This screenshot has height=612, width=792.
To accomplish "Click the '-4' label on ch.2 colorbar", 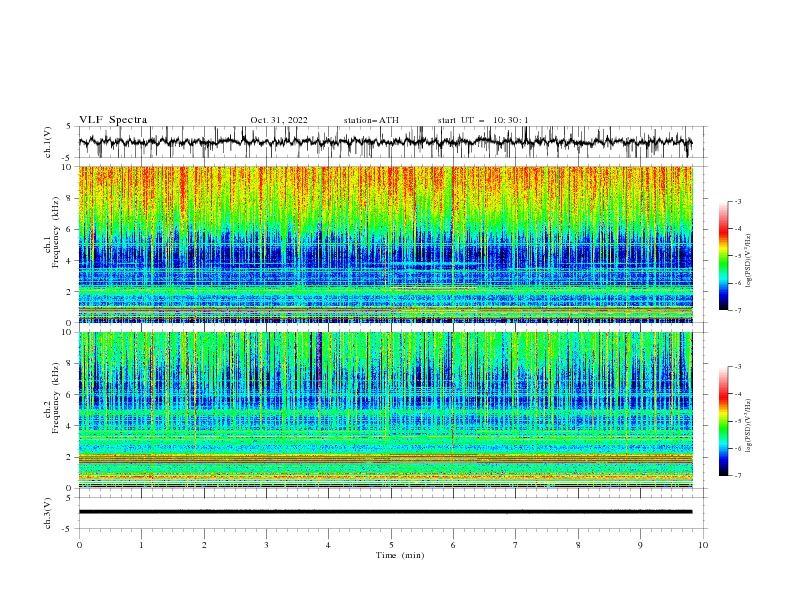I will click(x=737, y=394).
